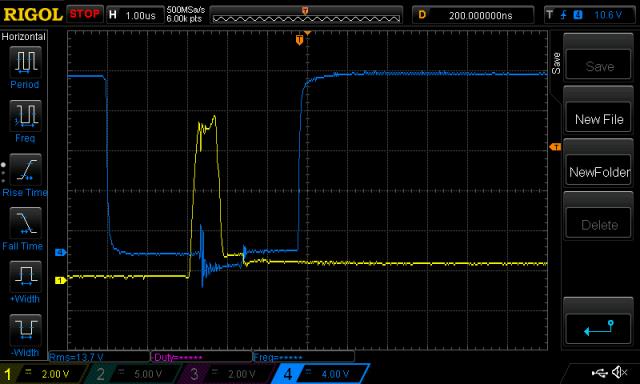The width and height of the screenshot is (640, 384).
Task: Select the -Width measurement icon
Action: [x=25, y=330]
